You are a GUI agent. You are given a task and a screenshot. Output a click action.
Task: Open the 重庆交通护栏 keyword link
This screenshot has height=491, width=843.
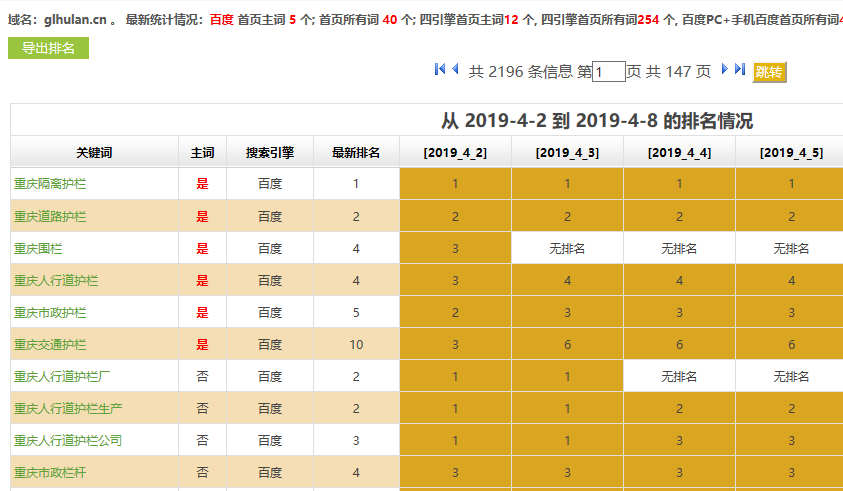pyautogui.click(x=50, y=344)
